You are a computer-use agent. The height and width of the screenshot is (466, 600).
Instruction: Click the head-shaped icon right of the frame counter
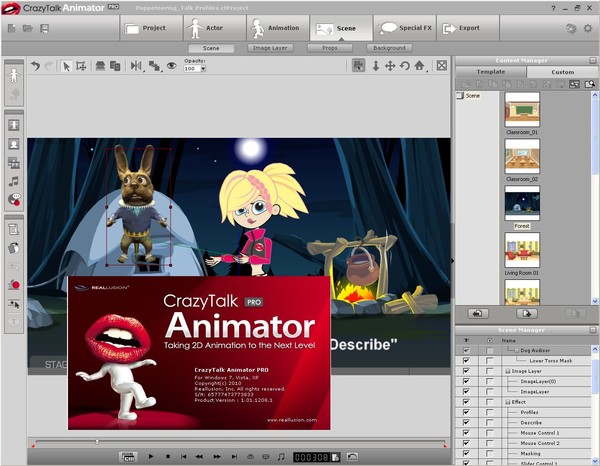[x=352, y=457]
